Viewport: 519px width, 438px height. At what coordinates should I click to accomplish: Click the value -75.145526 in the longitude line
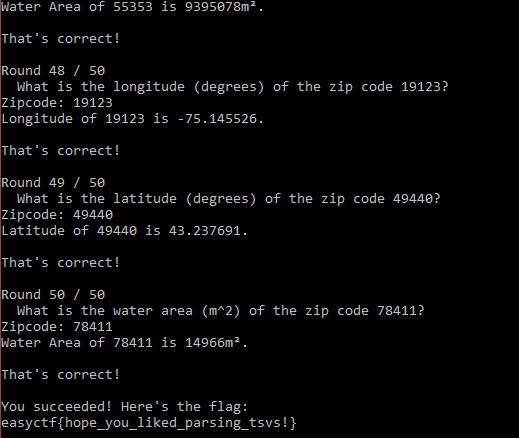(x=217, y=119)
